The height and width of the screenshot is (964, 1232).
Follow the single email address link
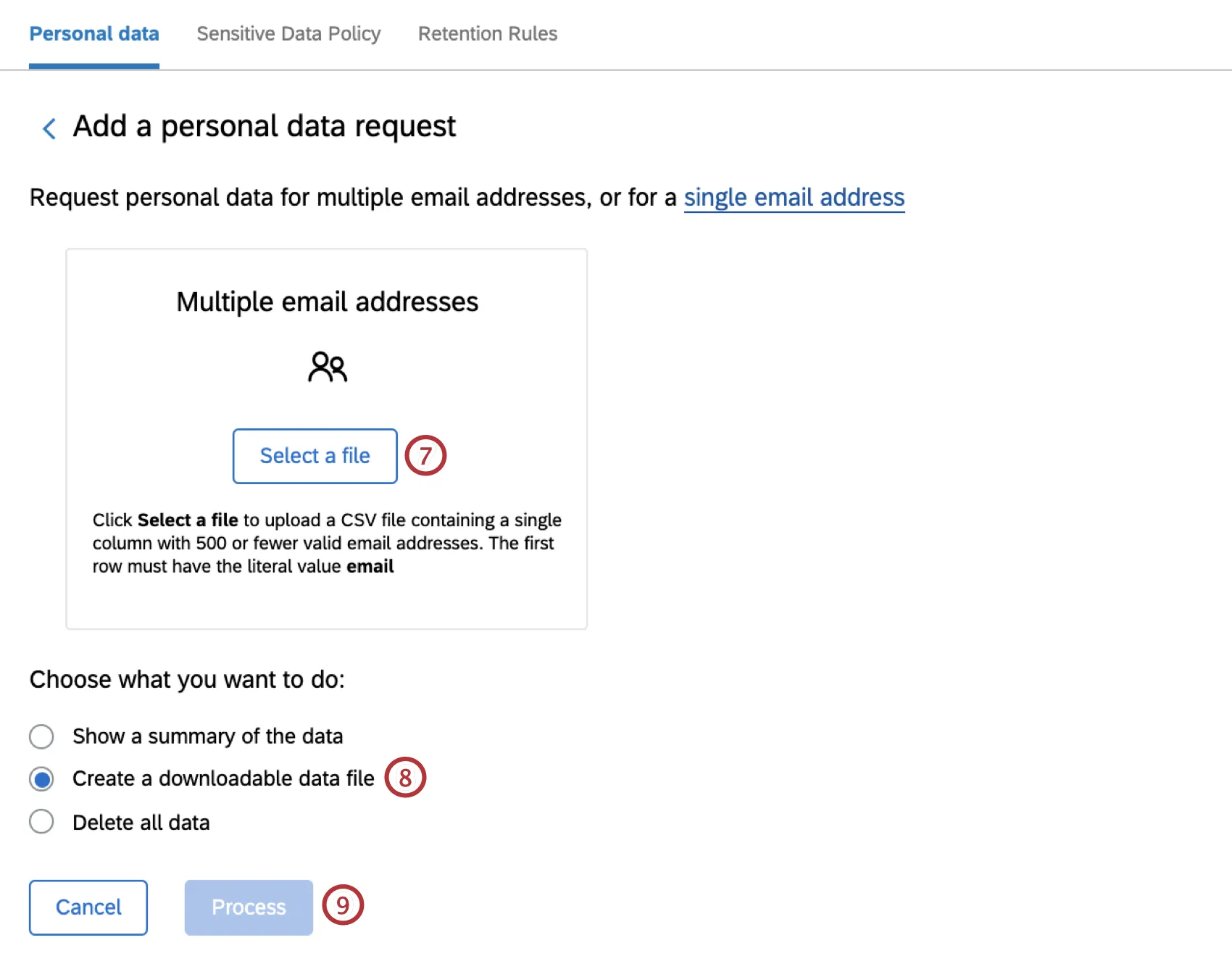click(794, 197)
